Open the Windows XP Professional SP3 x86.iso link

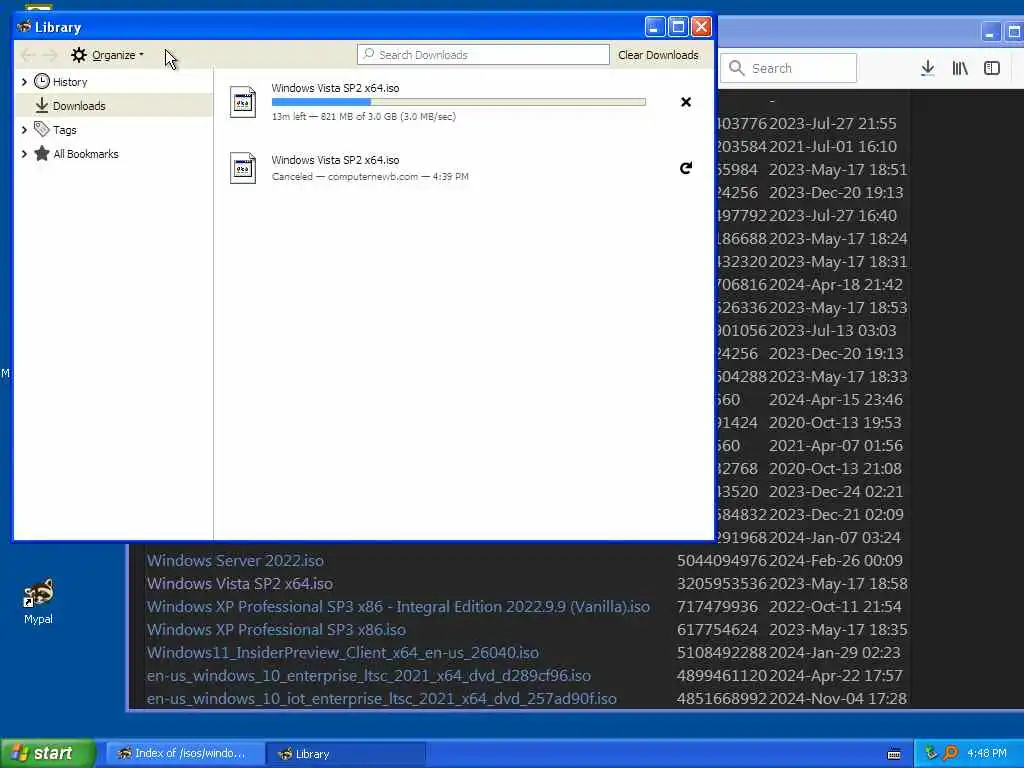coord(276,630)
